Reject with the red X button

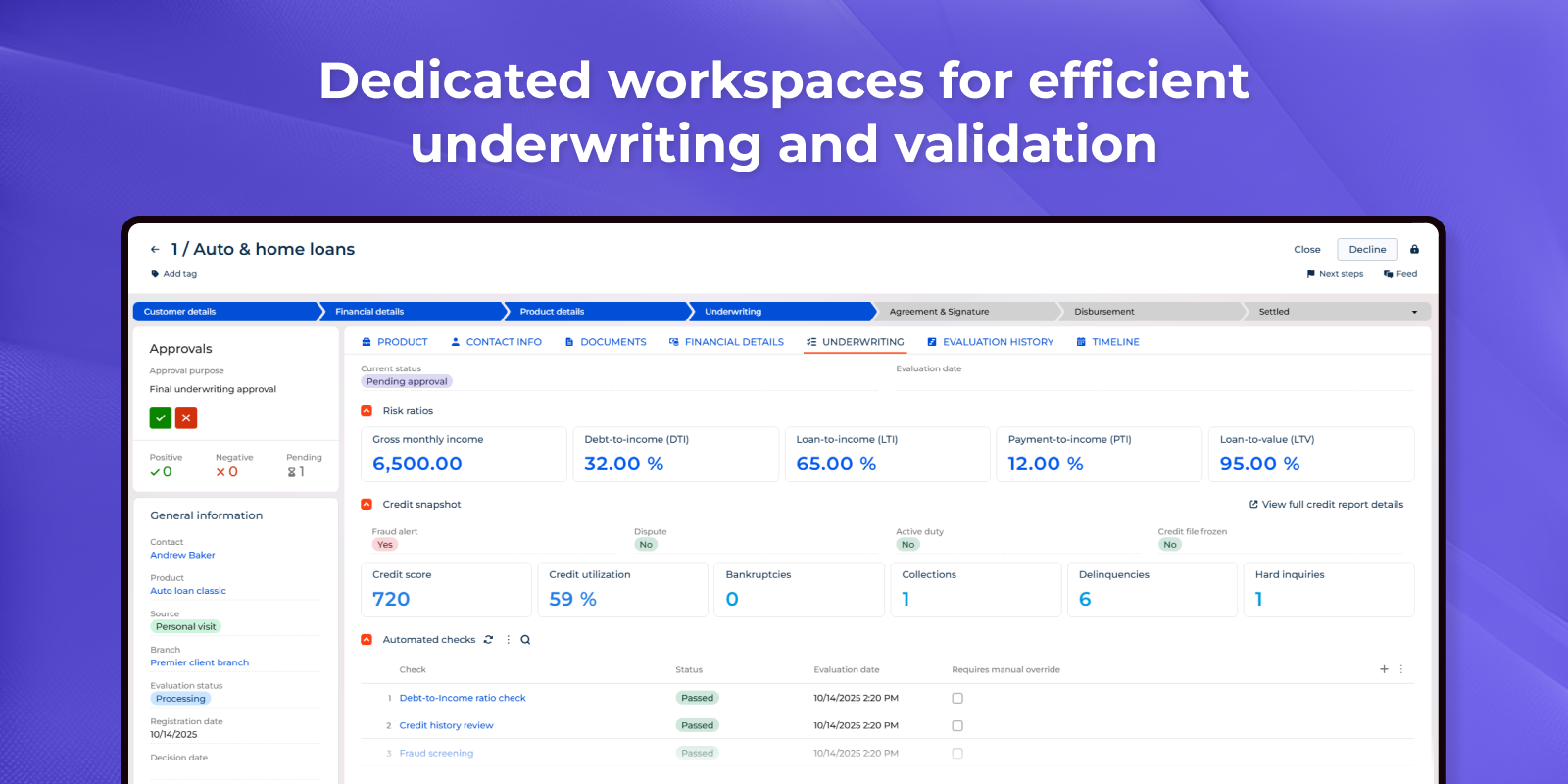click(x=186, y=417)
